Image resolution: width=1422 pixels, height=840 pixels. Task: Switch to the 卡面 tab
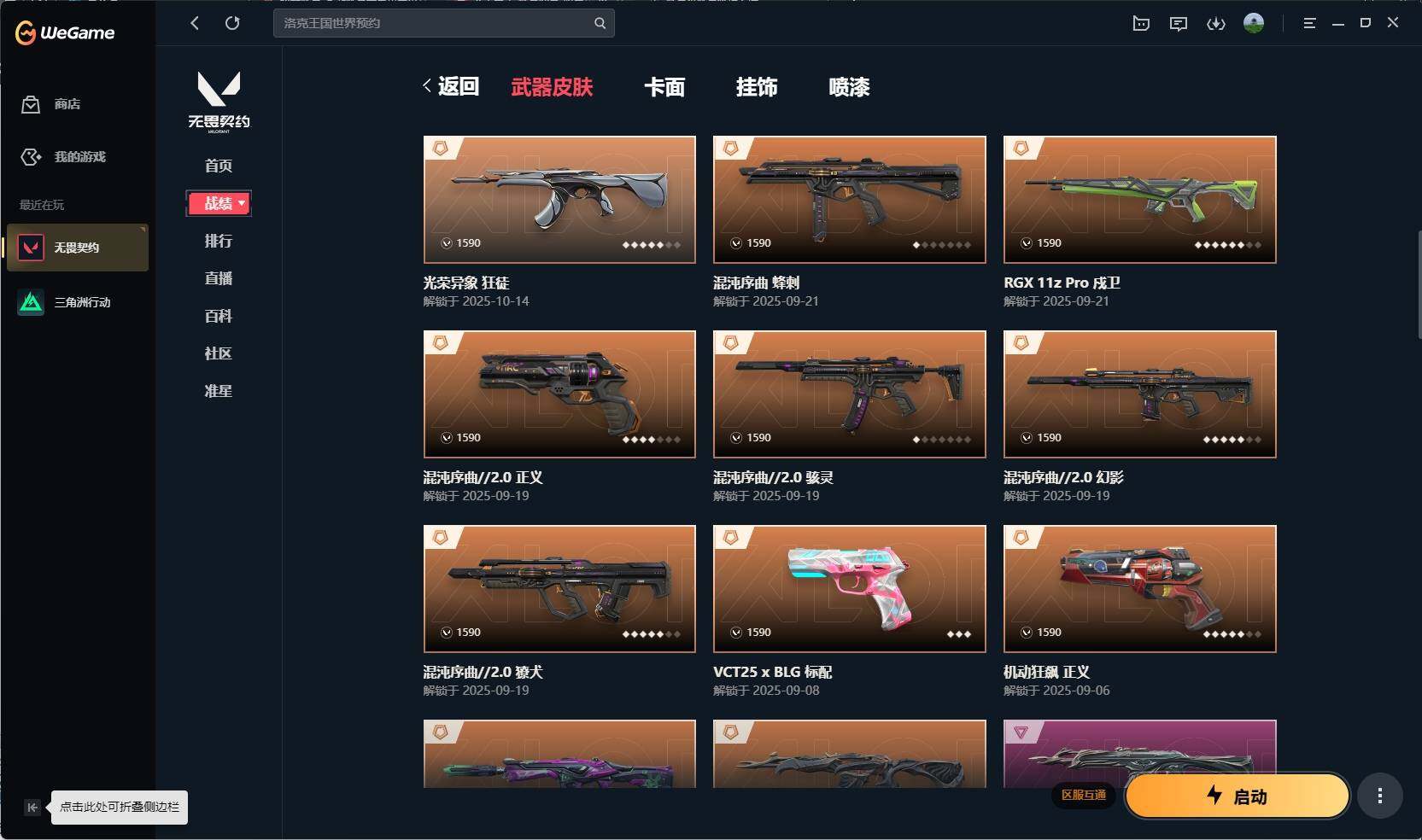(664, 87)
